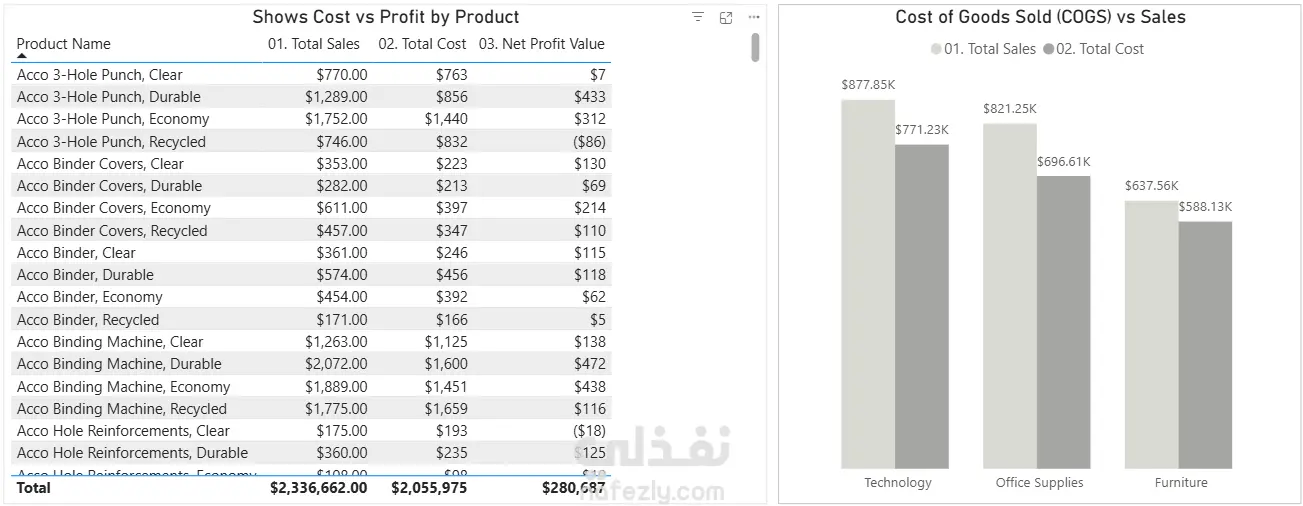Click the filter icon on the table visual
This screenshot has width=1303, height=506.
(698, 17)
